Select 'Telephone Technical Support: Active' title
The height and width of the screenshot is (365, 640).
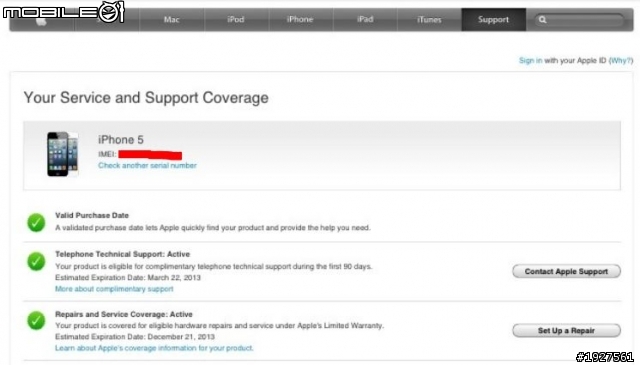coord(122,254)
